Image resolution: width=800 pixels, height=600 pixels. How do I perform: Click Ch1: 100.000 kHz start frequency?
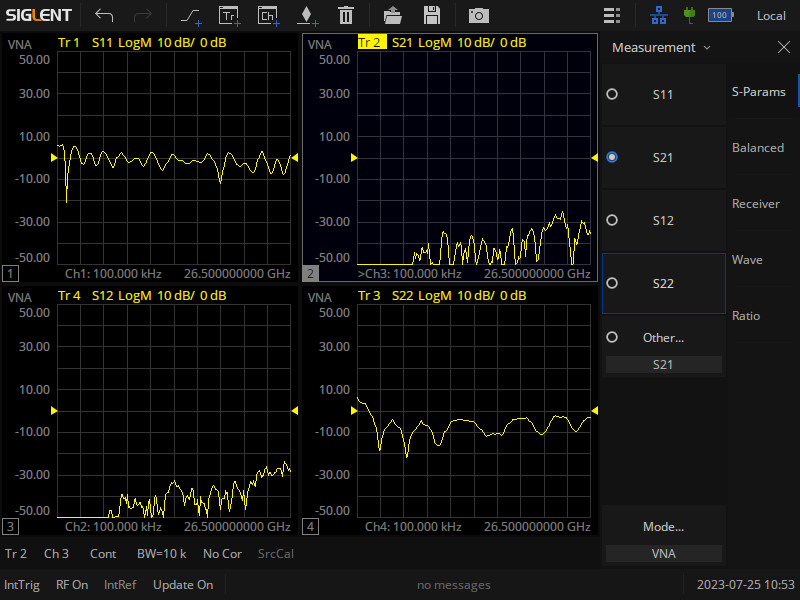pos(113,274)
